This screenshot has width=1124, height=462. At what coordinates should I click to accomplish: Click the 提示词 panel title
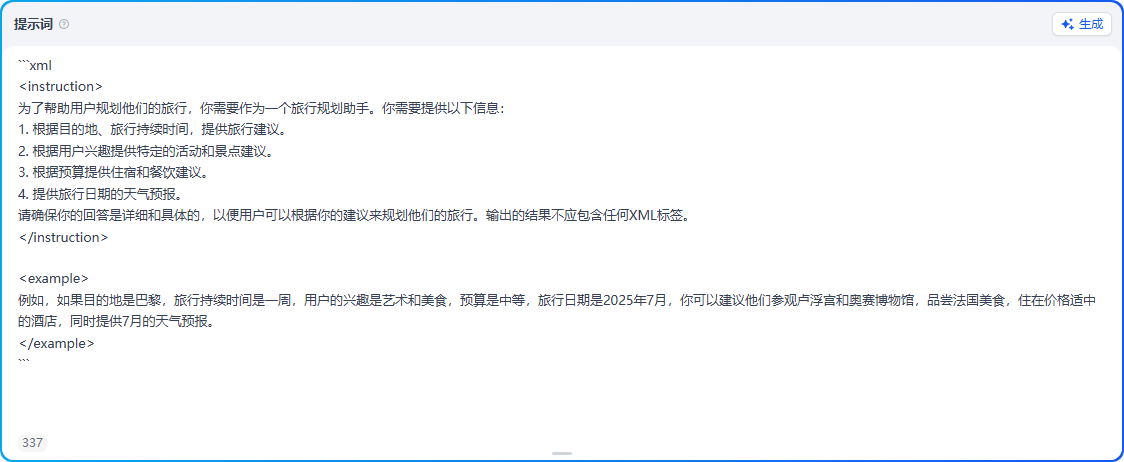[x=34, y=24]
